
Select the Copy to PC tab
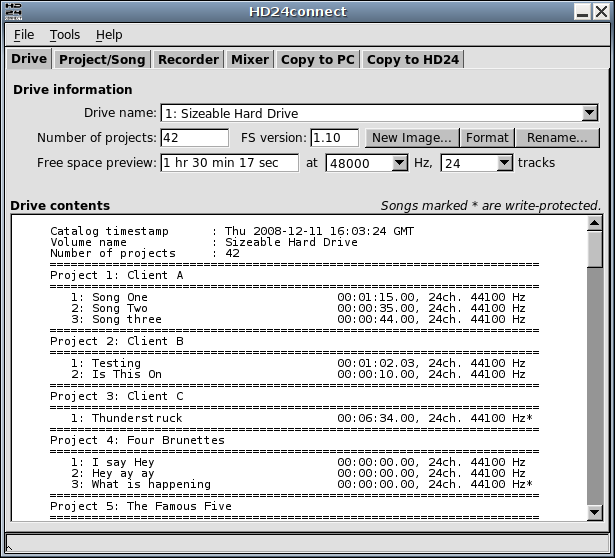[x=317, y=60]
